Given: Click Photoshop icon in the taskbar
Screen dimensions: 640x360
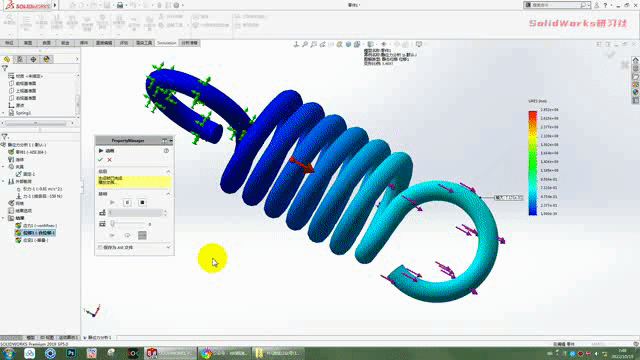Looking at the screenshot, I should click(x=71, y=353).
